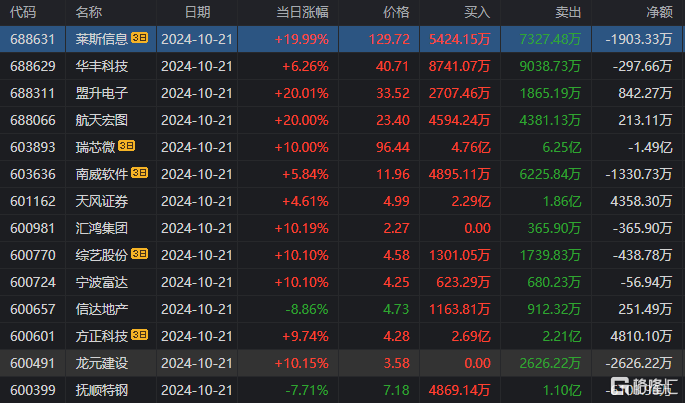Open stock 抚顺特钢
685x403 pixels.
[101, 390]
